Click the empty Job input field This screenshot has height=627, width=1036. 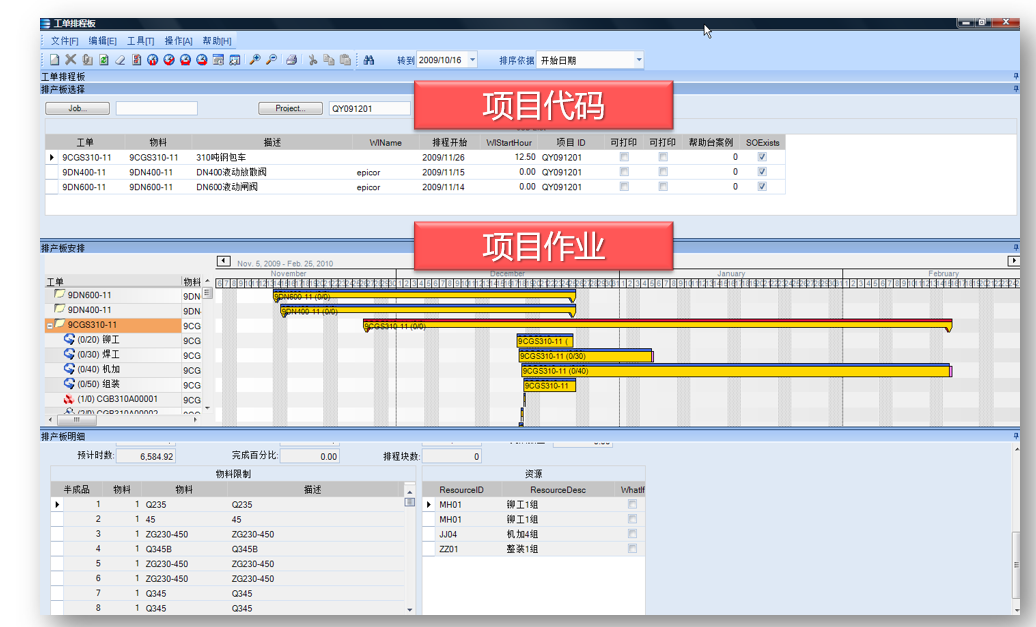(x=157, y=108)
